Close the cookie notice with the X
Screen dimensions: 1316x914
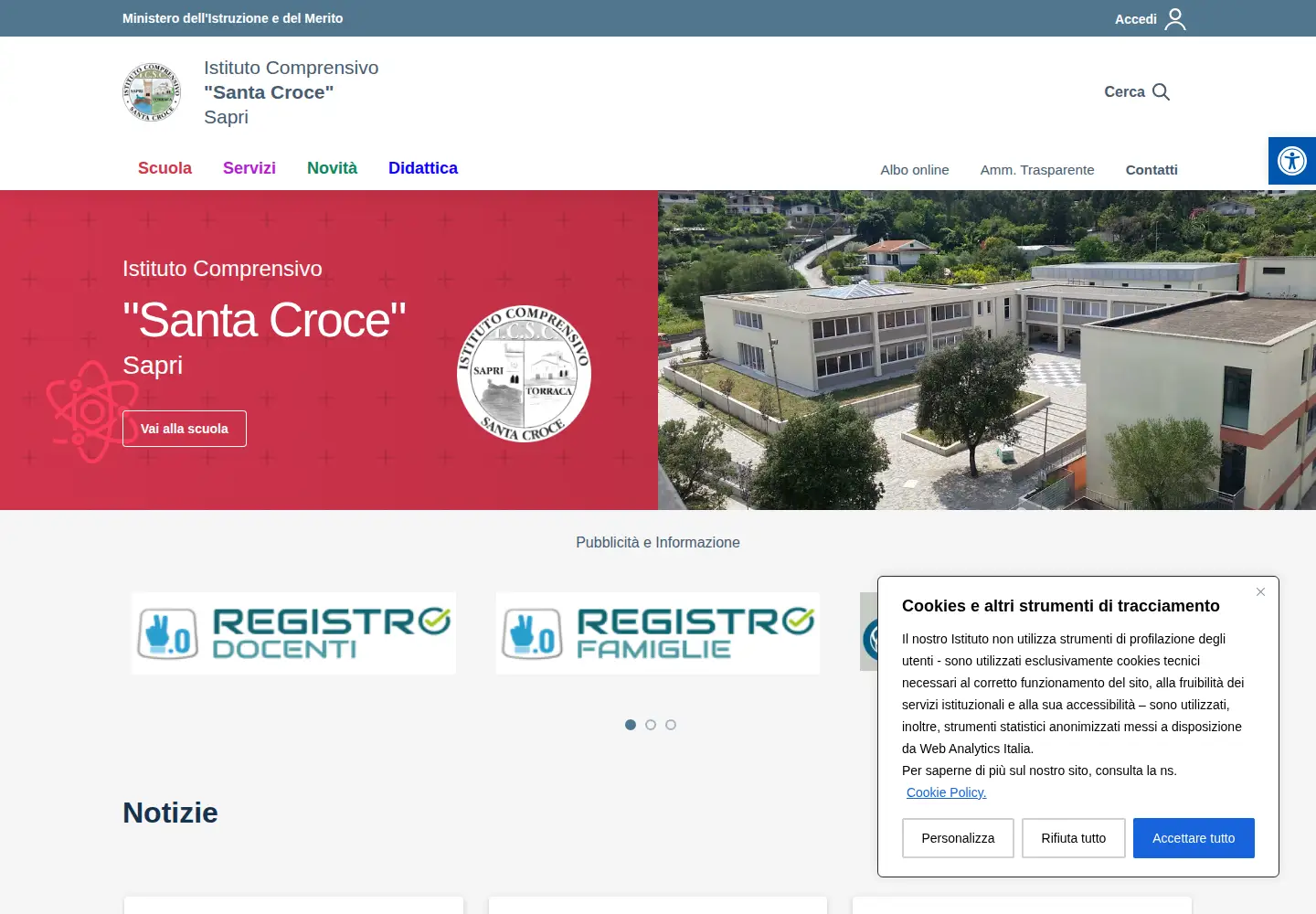(x=1260, y=592)
